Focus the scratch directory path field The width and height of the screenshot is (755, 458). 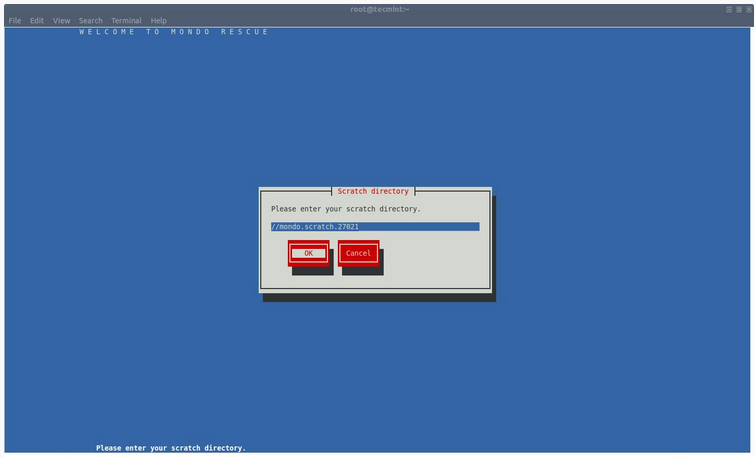pos(375,227)
